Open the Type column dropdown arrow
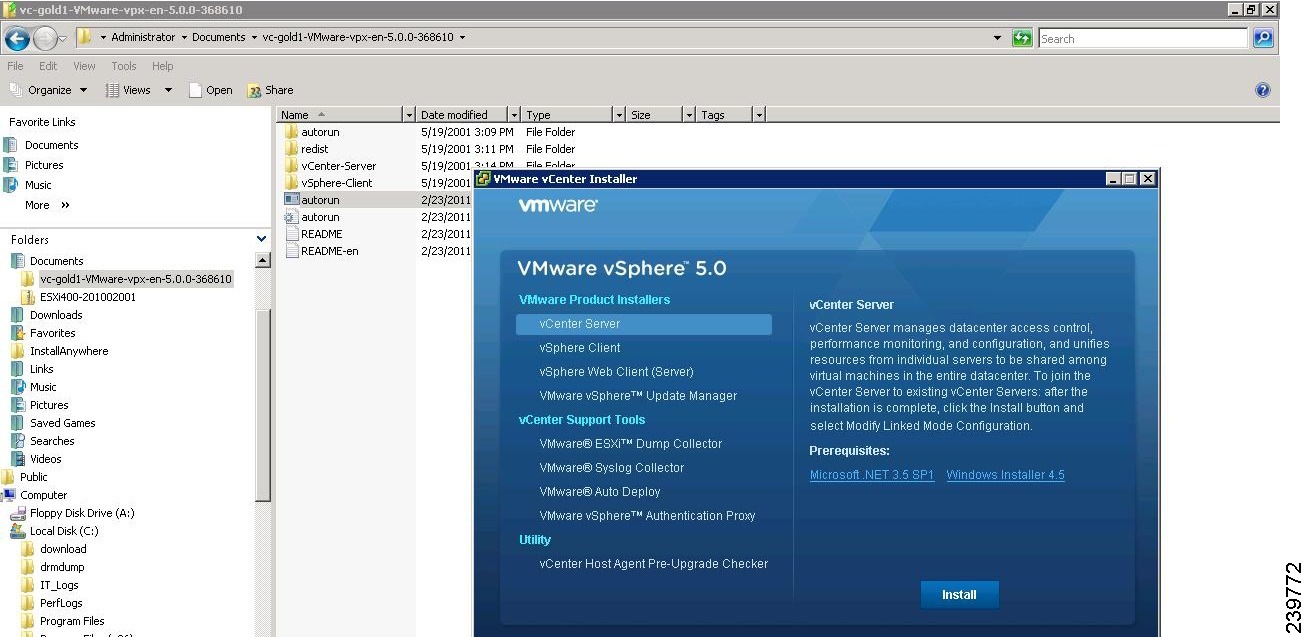This screenshot has width=1306, height=637. [x=619, y=115]
